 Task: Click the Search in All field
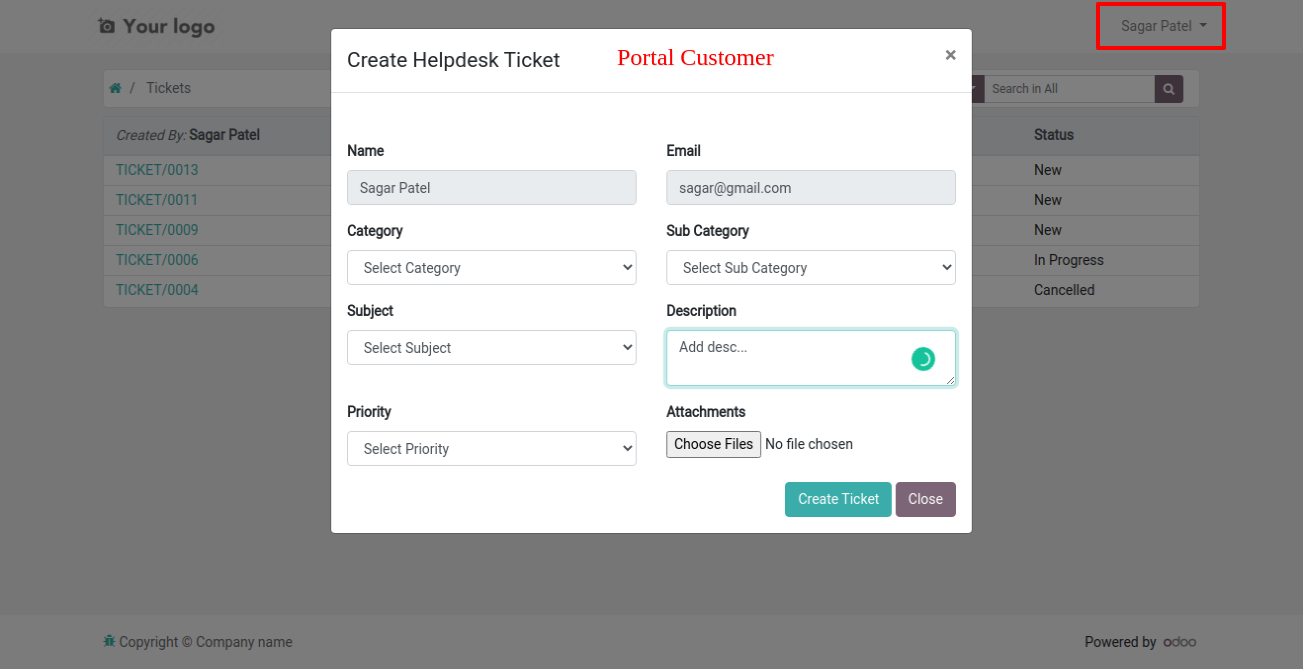(1070, 89)
